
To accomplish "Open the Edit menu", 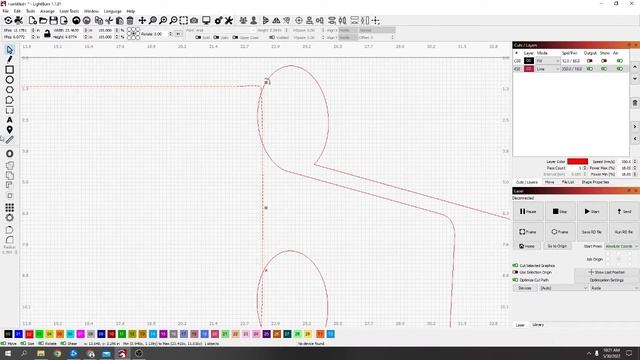I will pyautogui.click(x=17, y=11).
